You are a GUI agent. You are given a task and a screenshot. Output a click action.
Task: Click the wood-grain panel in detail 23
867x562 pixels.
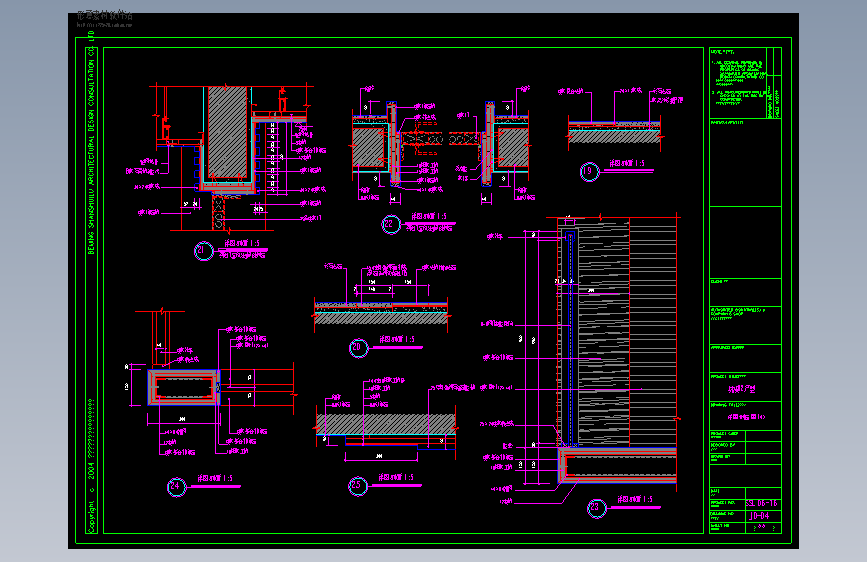(x=603, y=332)
